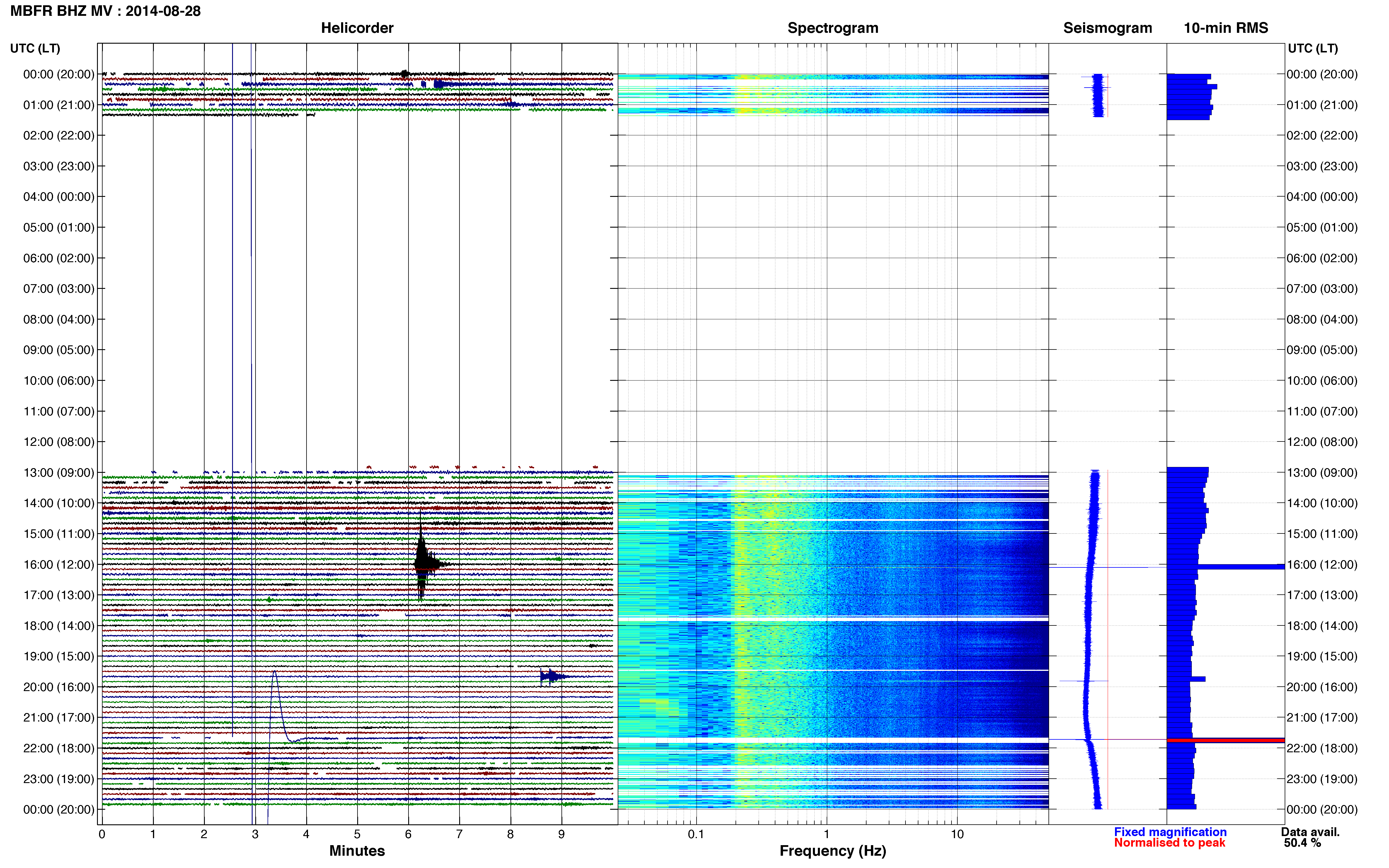This screenshot has height=868, width=1389.
Task: Click the plot title 'MBFR BHZ MV : 2014-08-28'
Action: 106,11
